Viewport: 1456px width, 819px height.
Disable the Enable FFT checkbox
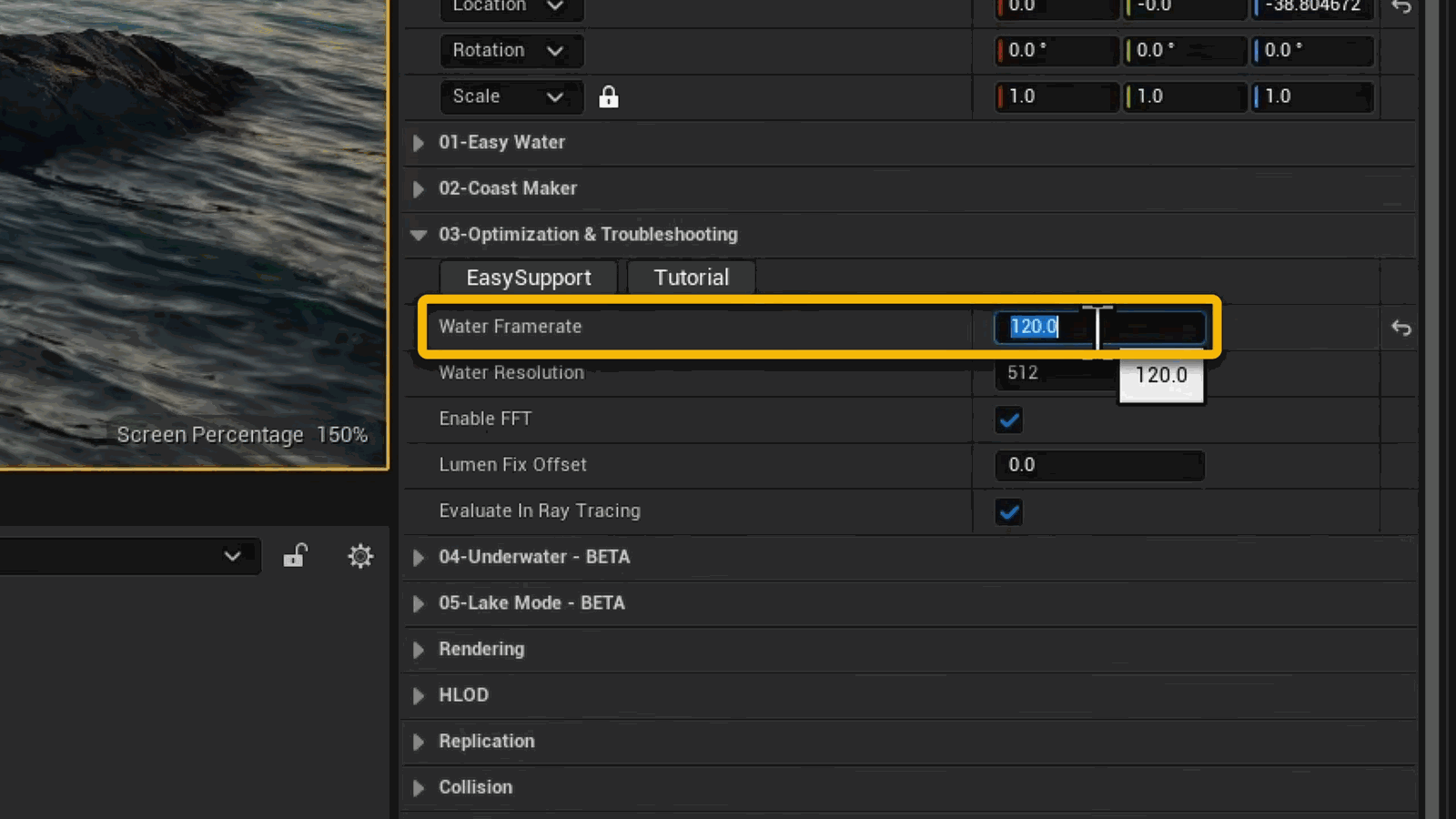(x=1009, y=420)
